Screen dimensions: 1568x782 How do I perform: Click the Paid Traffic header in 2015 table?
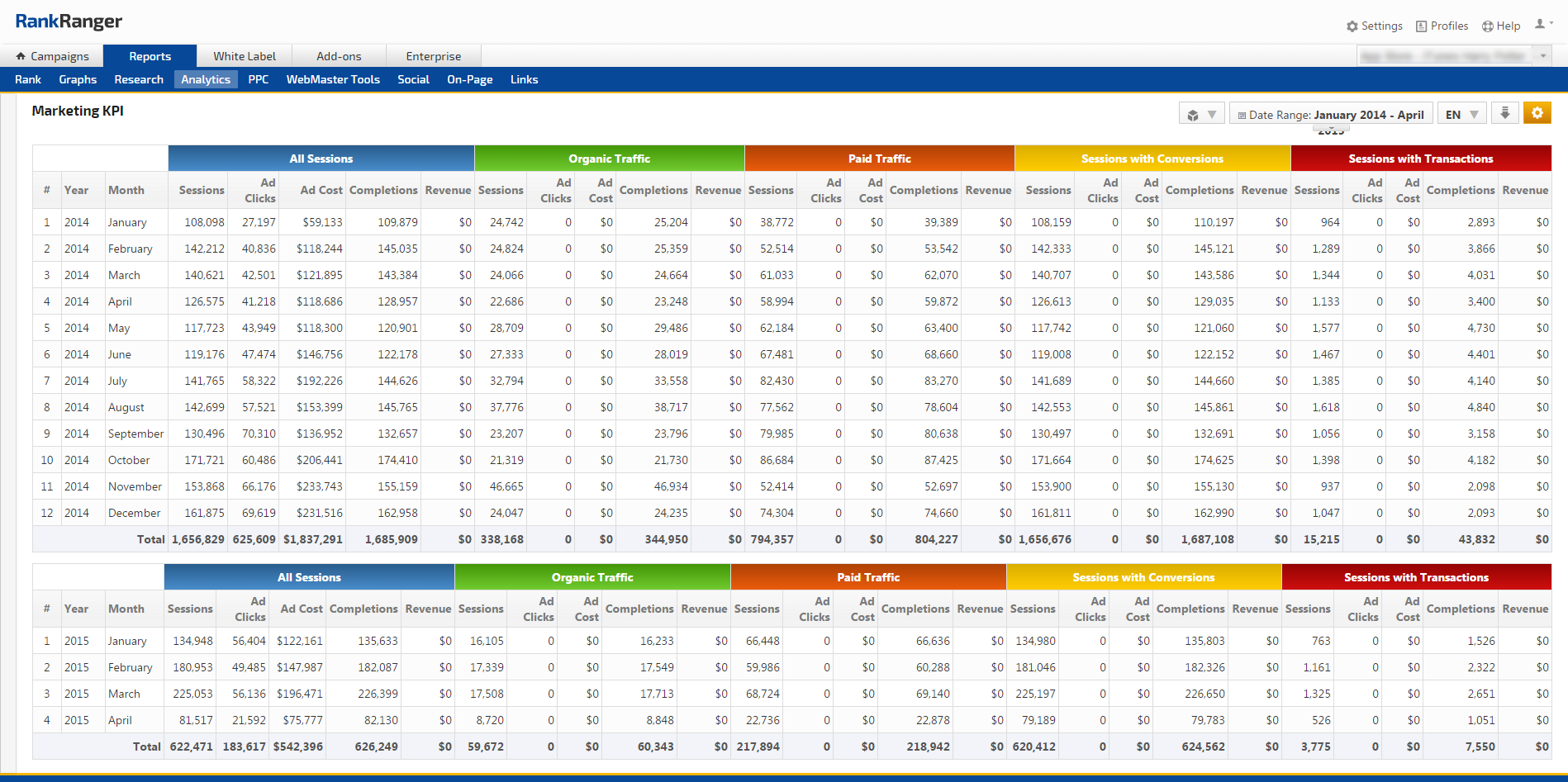[867, 577]
